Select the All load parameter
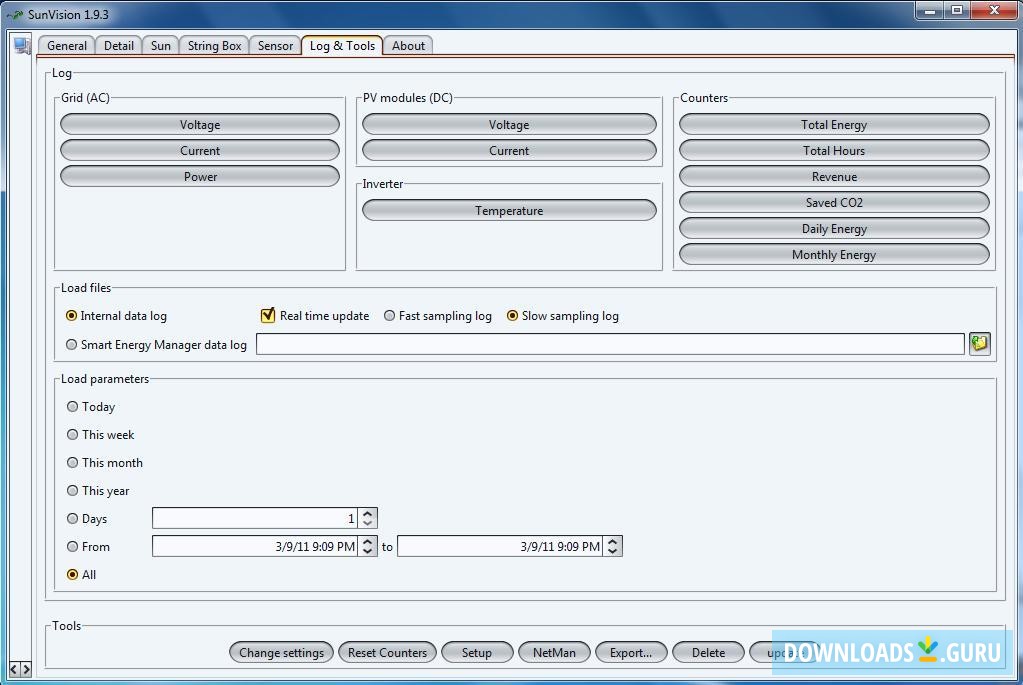Viewport: 1023px width, 685px height. tap(72, 575)
